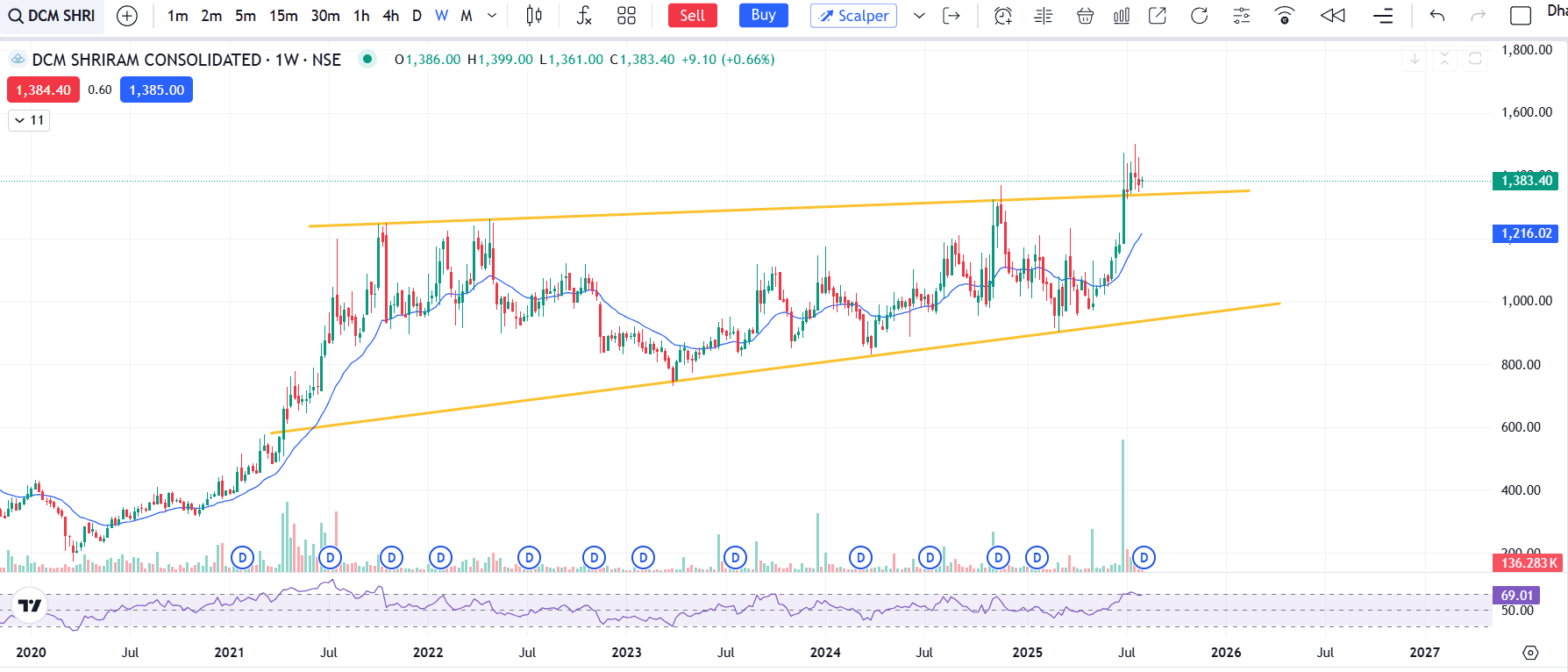This screenshot has height=672, width=1568.
Task: Toggle fullscreen with the square icon
Action: click(1521, 16)
